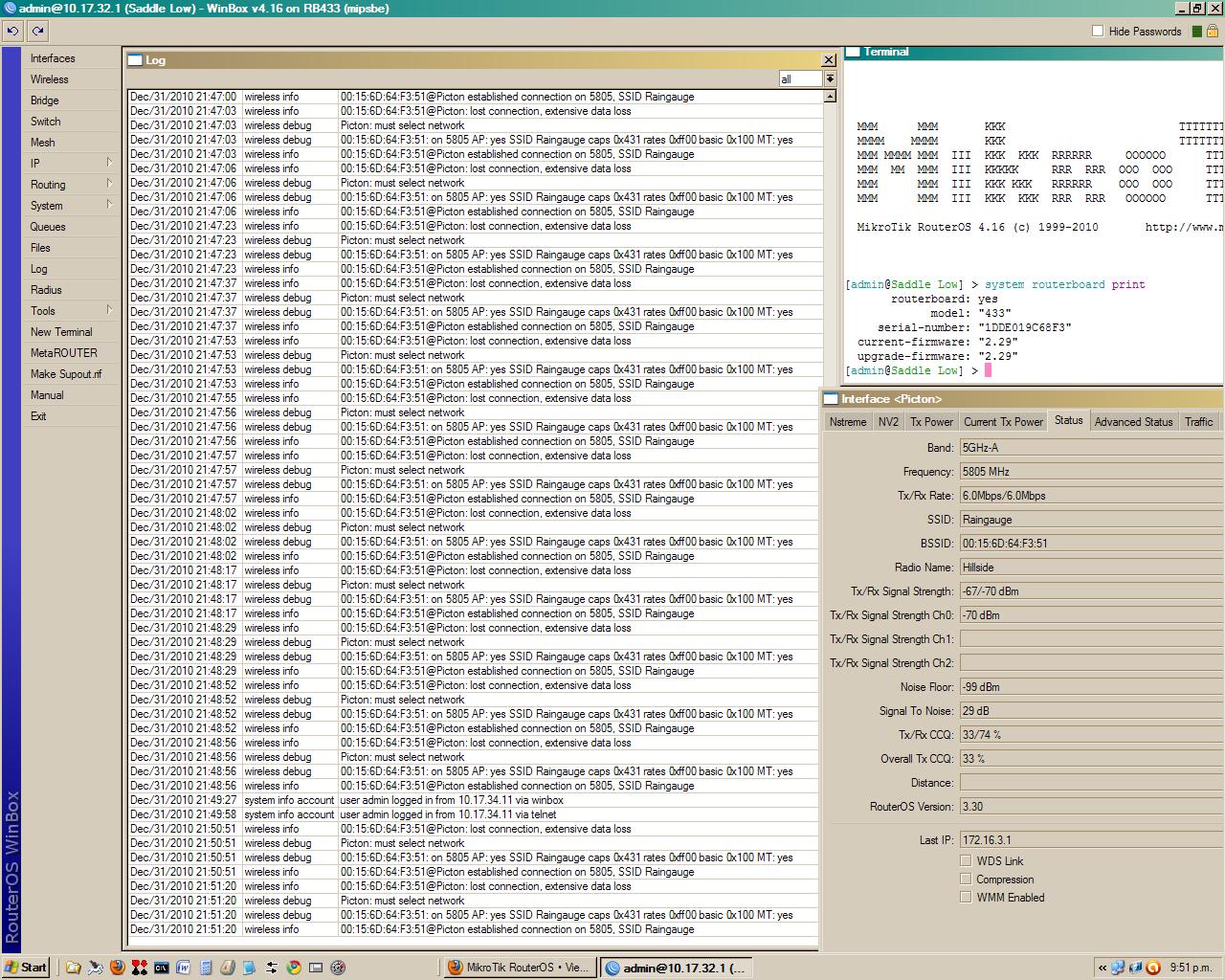Click the padlock icon near Hide Passwords
Screen dimensions: 1225x980
pos(1212,31)
